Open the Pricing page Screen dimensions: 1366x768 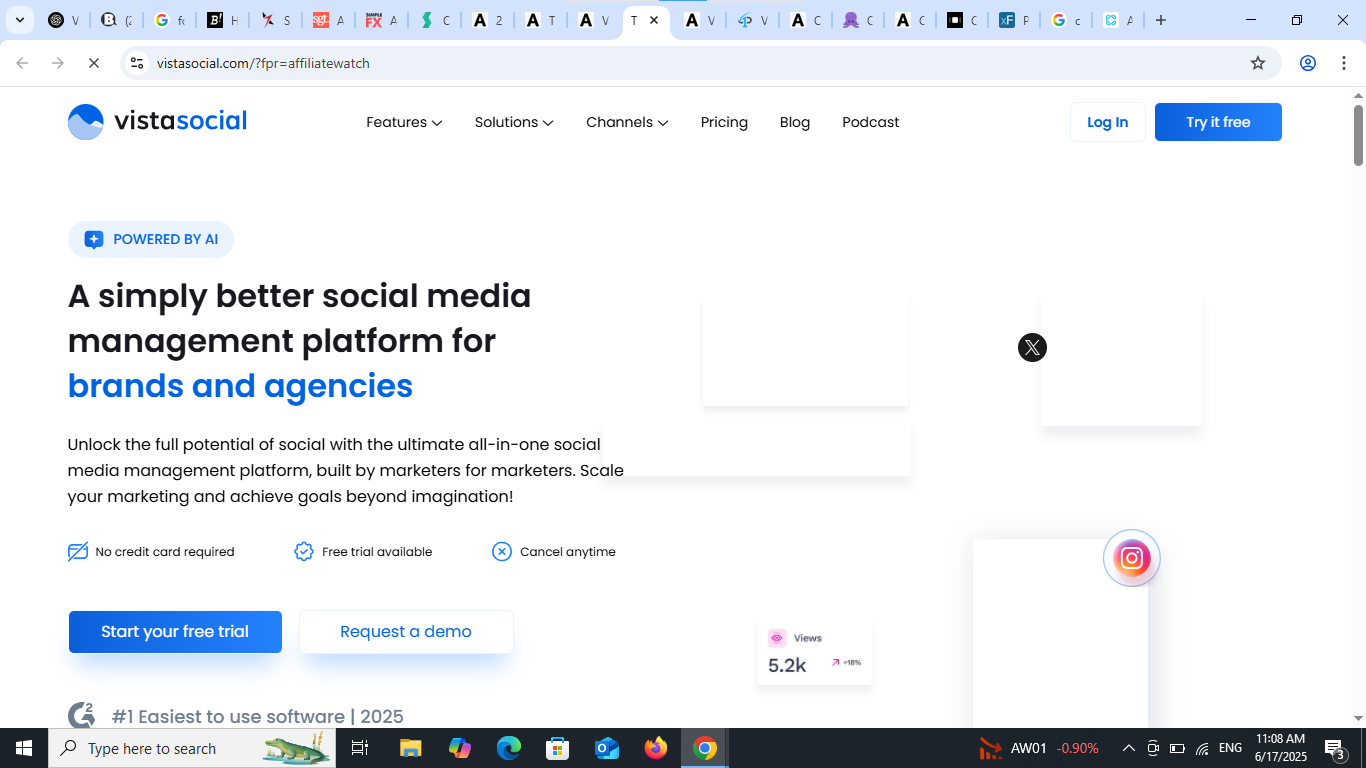click(724, 122)
